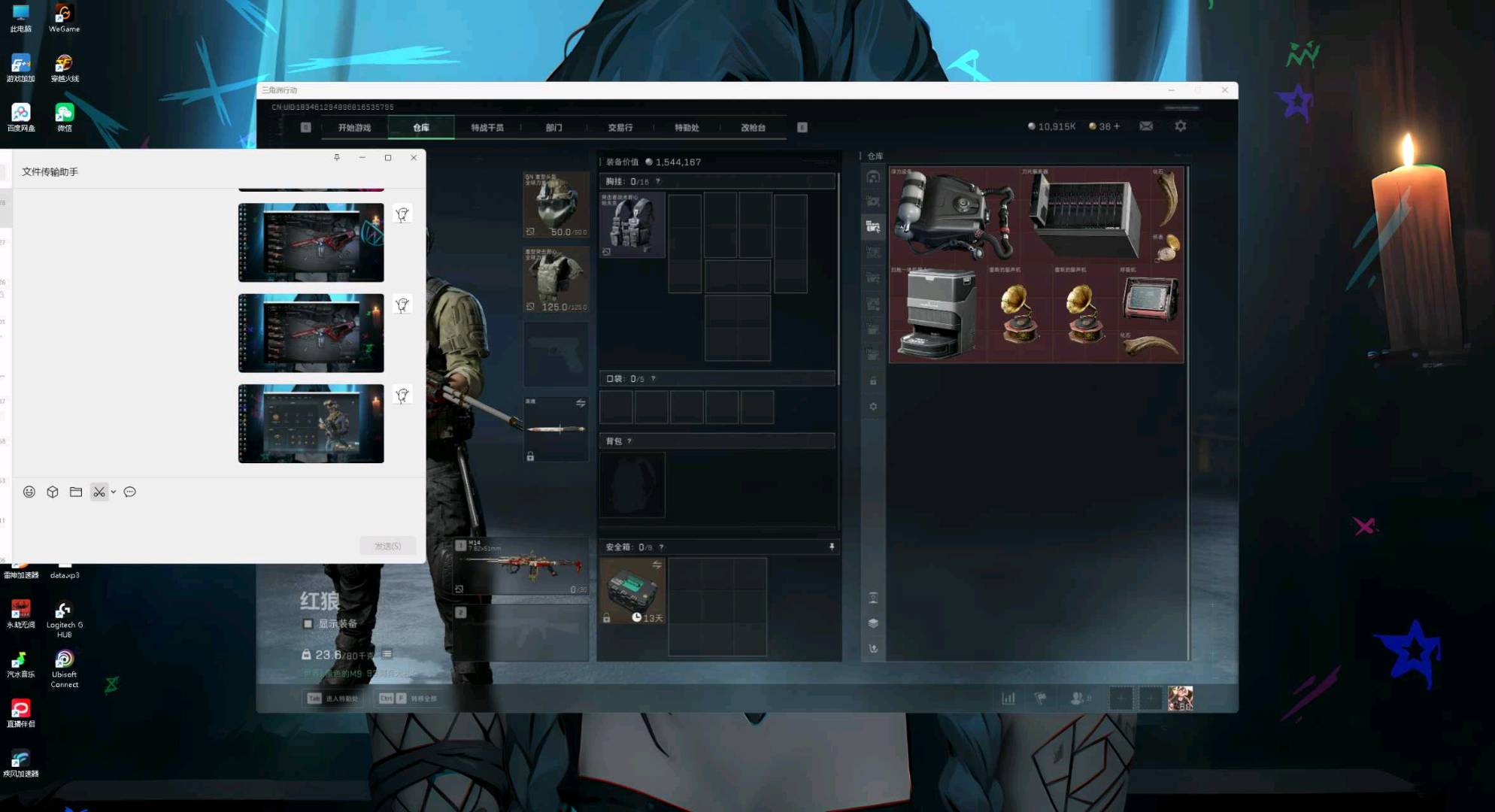Click the flag icon in bottom bar
The image size is (1495, 812).
pos(1041,698)
